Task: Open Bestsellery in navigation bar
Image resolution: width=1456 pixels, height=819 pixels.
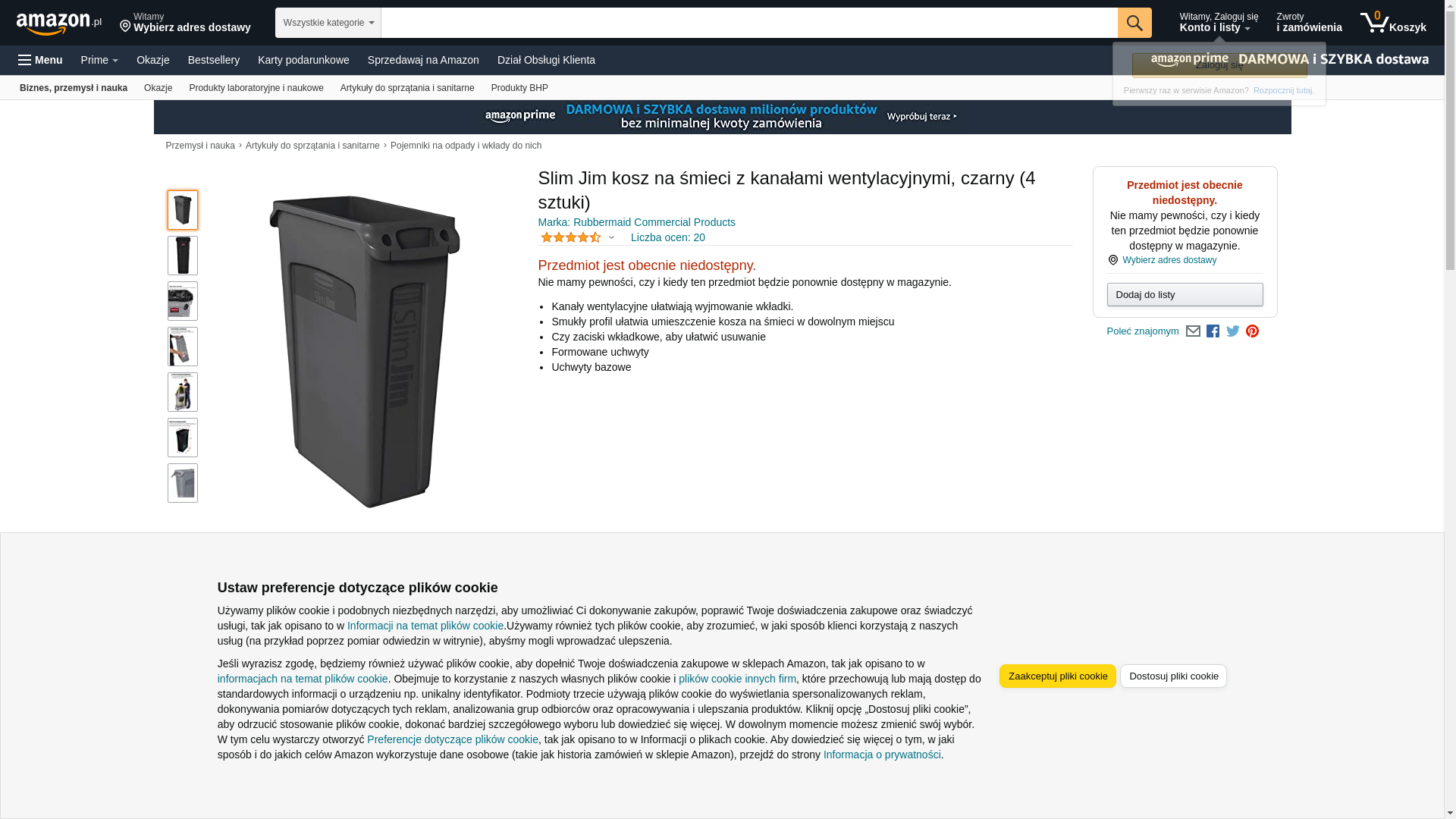Action: tap(214, 60)
